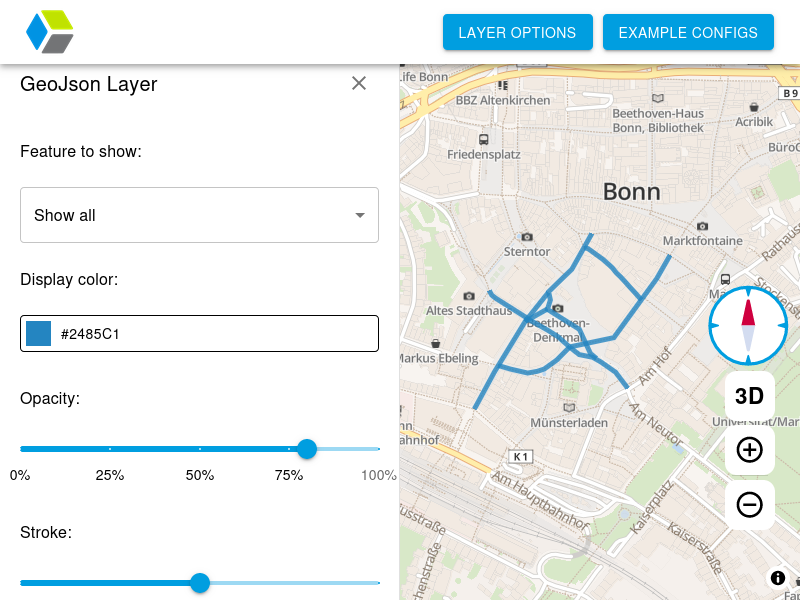Click the Stroke slider handle
This screenshot has width=800, height=600.
point(200,583)
